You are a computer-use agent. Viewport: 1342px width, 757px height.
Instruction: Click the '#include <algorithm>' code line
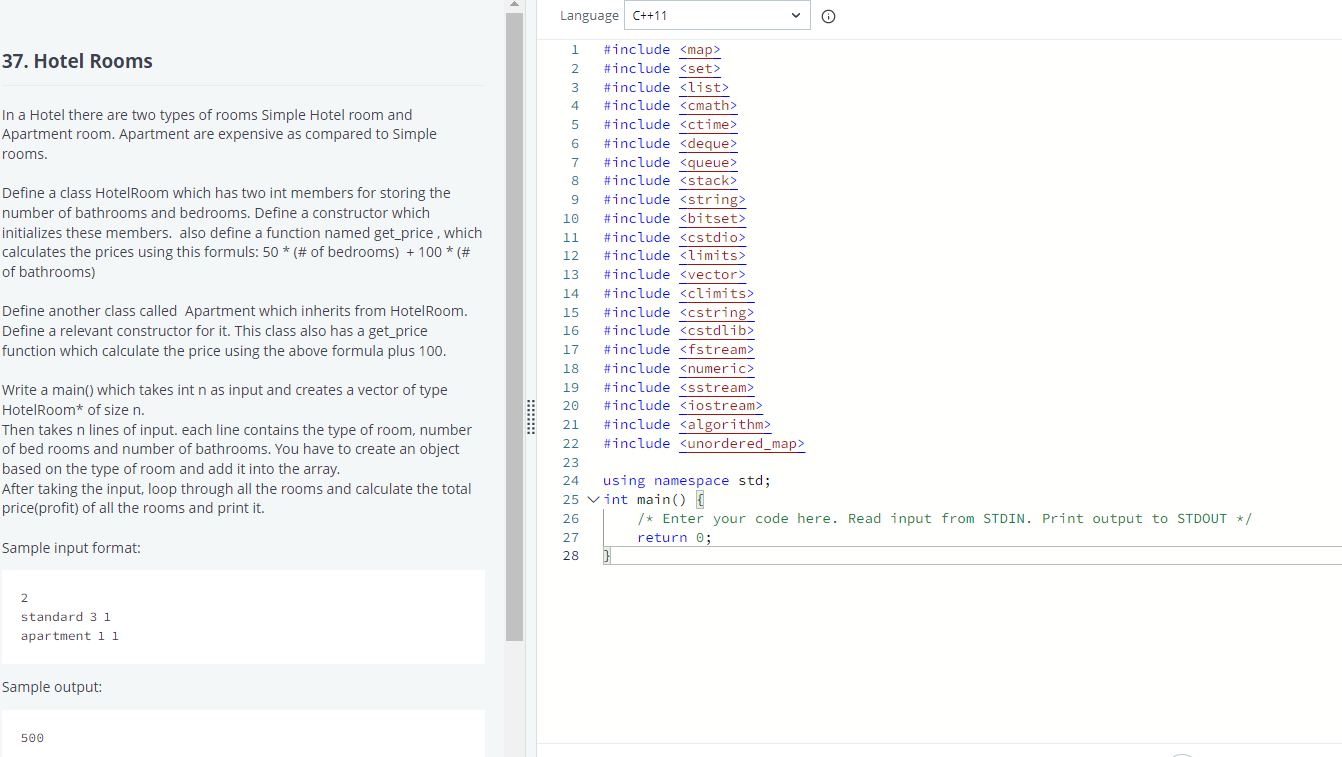click(x=687, y=425)
